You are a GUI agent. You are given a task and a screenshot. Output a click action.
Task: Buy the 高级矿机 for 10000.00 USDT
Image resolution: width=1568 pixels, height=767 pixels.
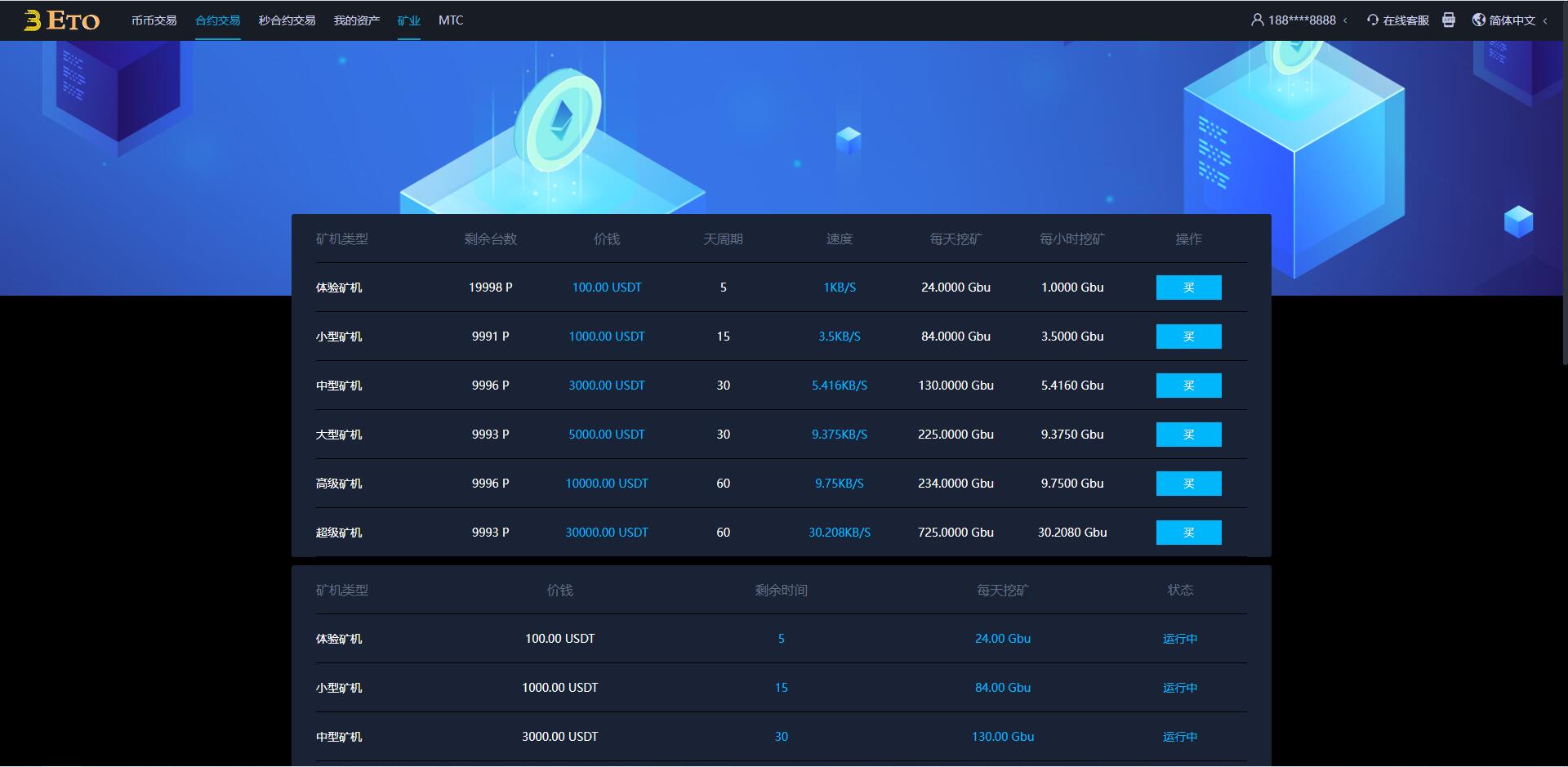click(1188, 484)
